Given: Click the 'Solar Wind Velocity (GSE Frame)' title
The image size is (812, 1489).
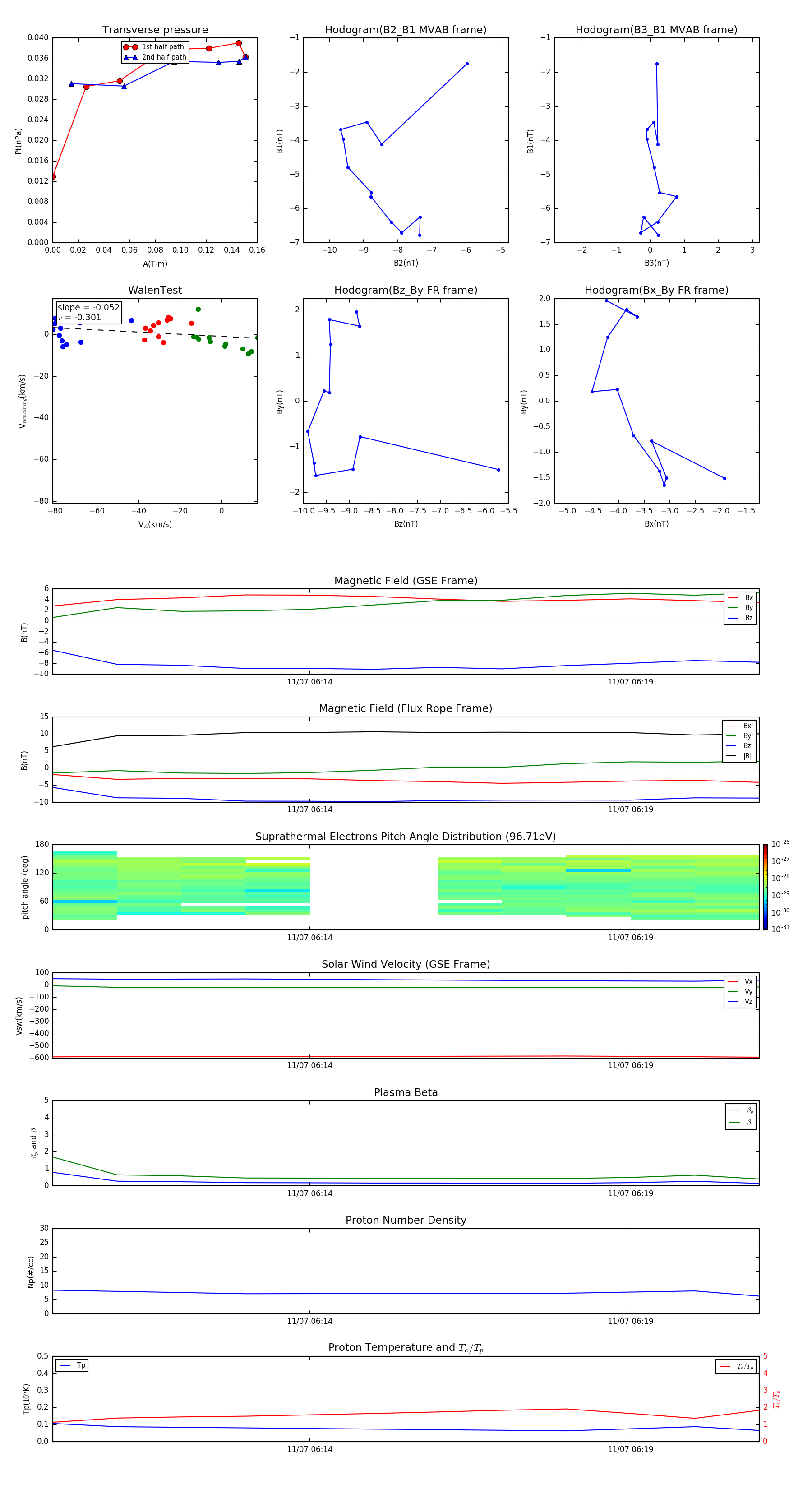Looking at the screenshot, I should point(406,965).
